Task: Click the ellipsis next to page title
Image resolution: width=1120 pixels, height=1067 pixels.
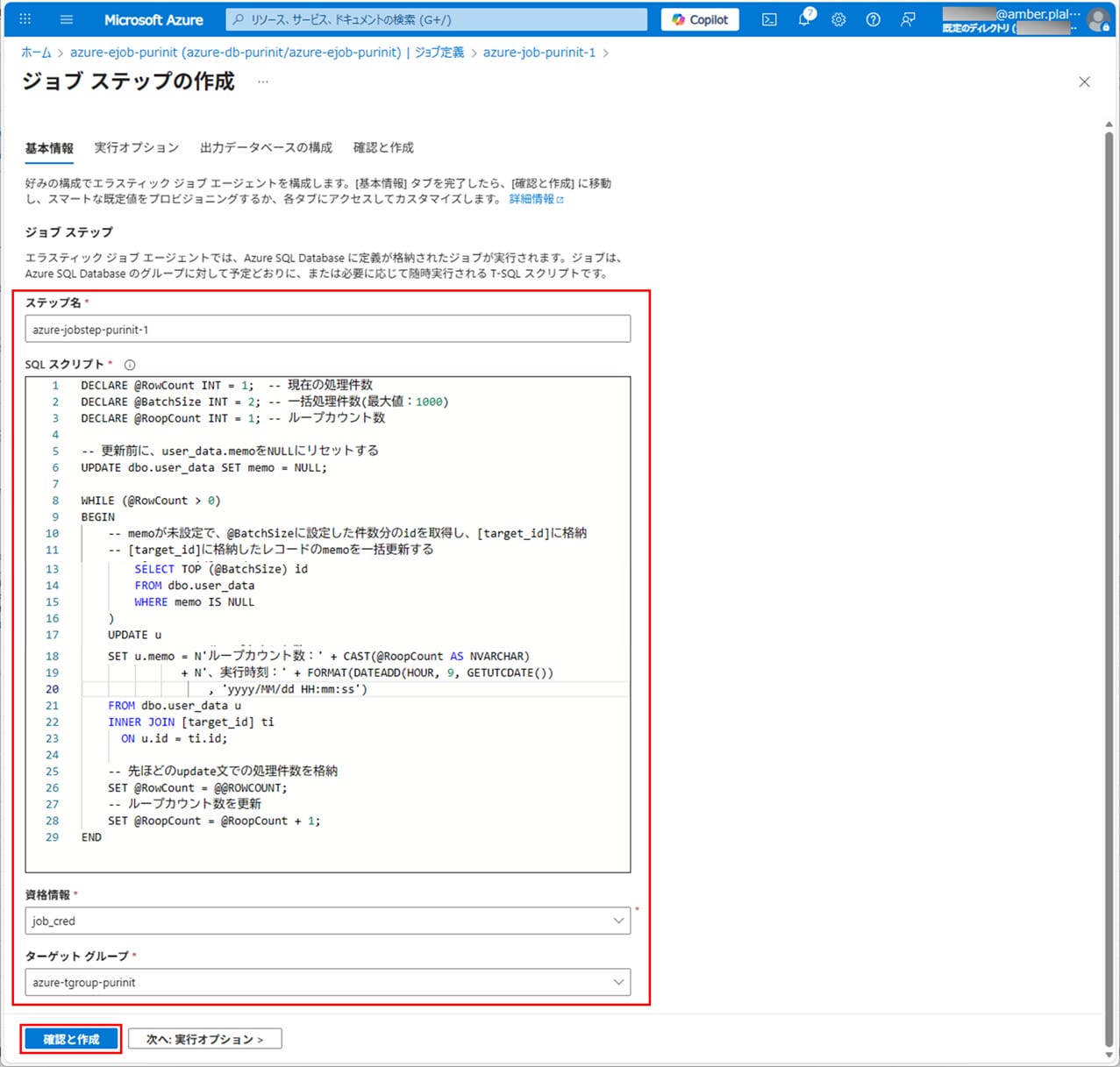Action: [263, 82]
